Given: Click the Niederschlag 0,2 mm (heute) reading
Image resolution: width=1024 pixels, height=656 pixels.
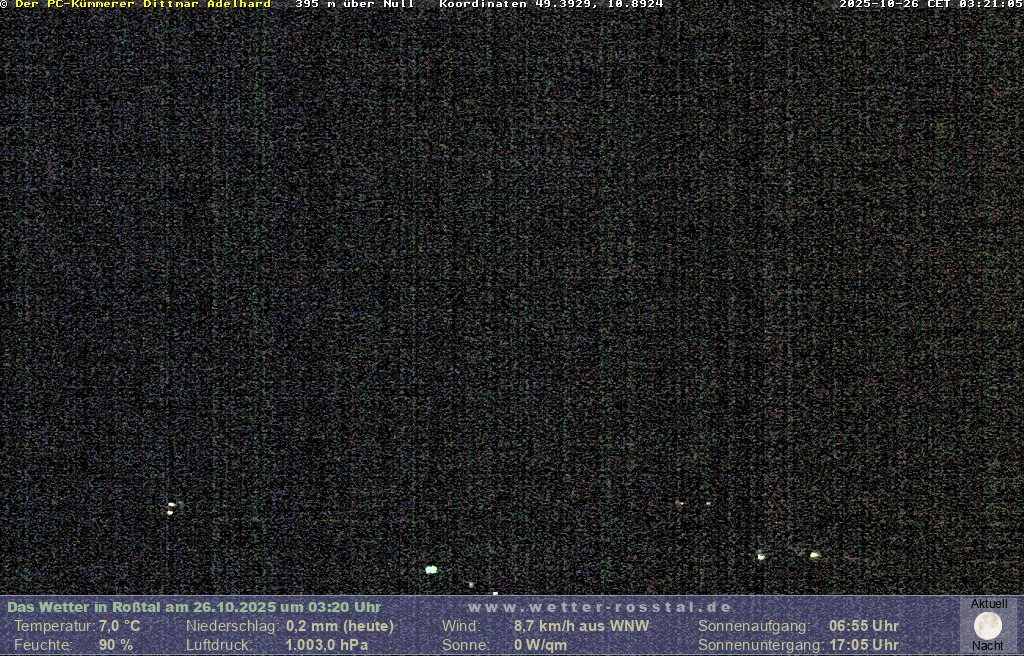Looking at the screenshot, I should click(x=340, y=626).
